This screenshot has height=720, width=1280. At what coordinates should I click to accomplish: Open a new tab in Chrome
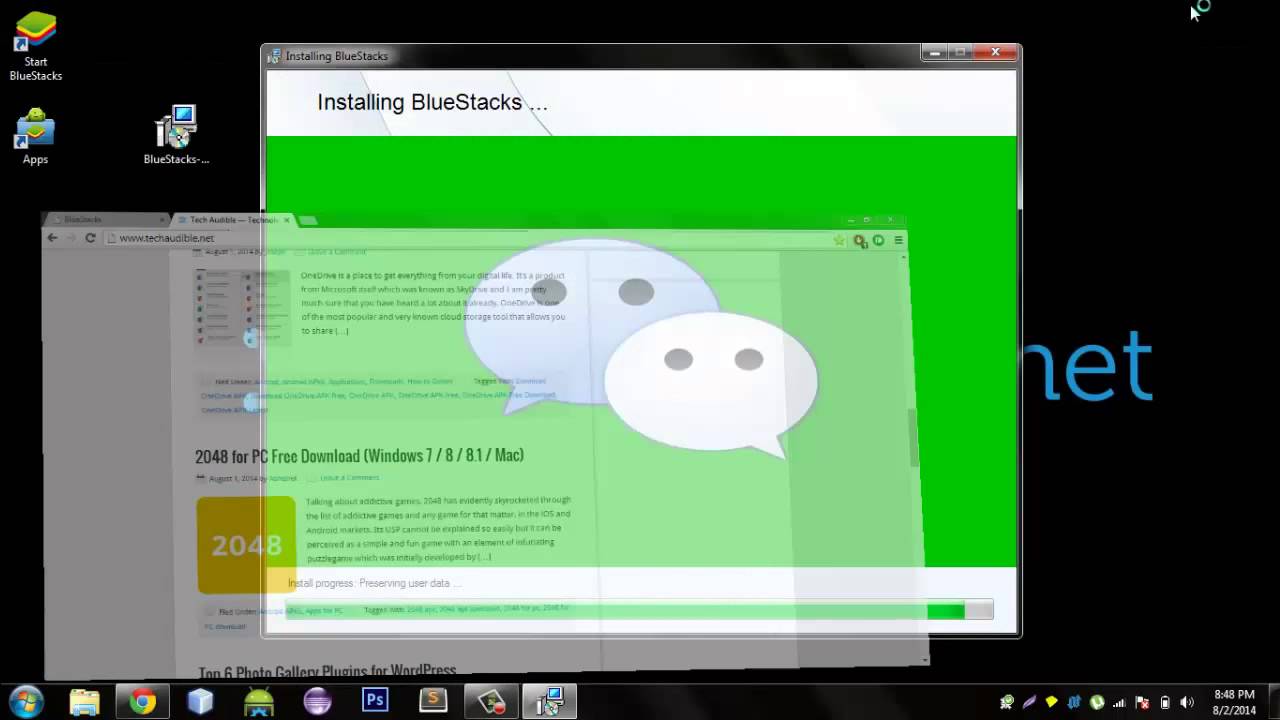[x=308, y=220]
